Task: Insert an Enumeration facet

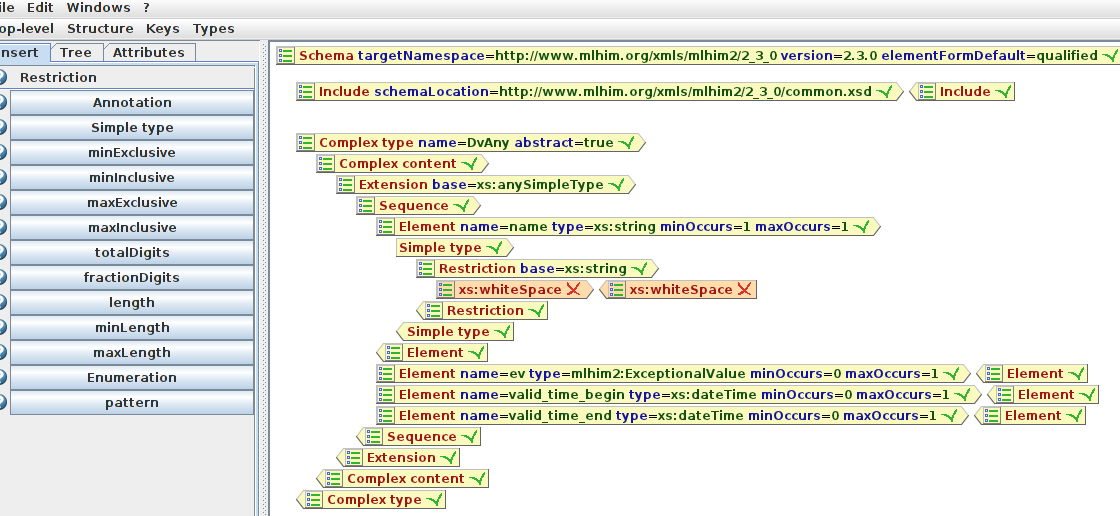Action: [132, 378]
